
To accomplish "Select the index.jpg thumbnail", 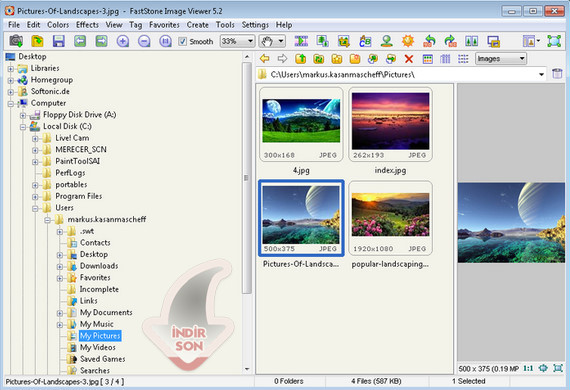I will point(390,130).
